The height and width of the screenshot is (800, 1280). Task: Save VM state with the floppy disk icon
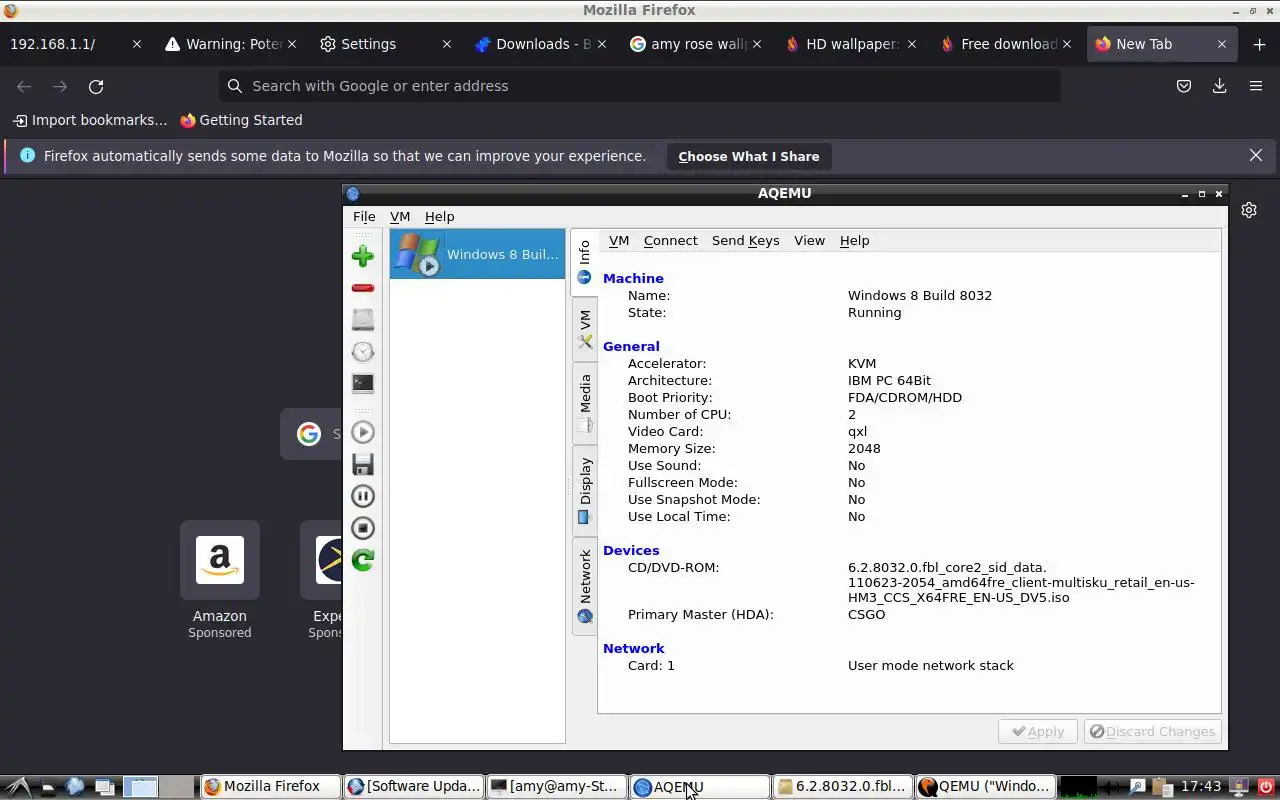coord(363,464)
